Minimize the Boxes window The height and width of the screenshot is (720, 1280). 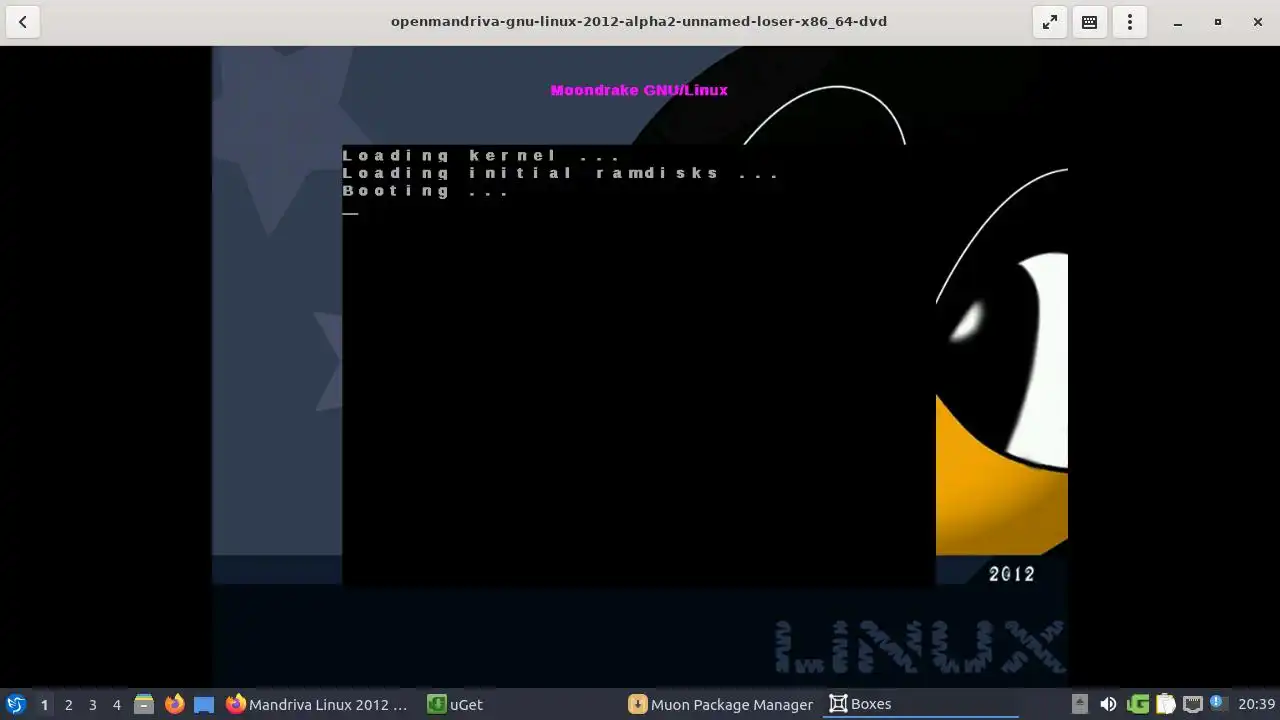(x=1178, y=22)
